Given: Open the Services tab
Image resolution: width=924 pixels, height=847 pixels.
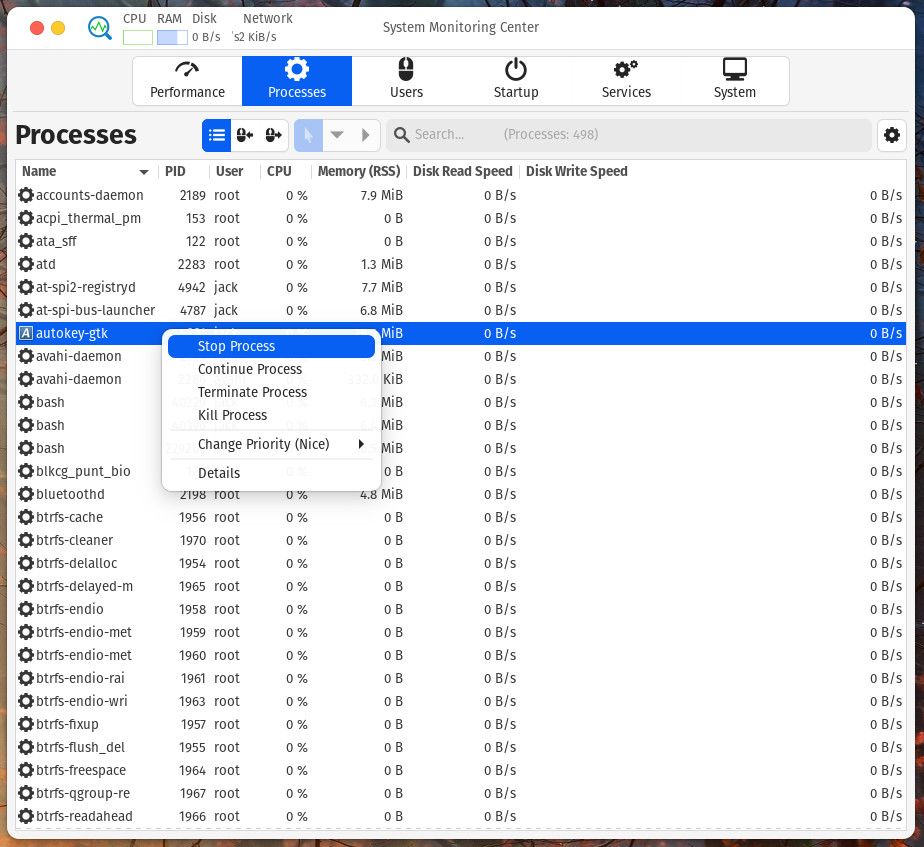Looking at the screenshot, I should [626, 80].
